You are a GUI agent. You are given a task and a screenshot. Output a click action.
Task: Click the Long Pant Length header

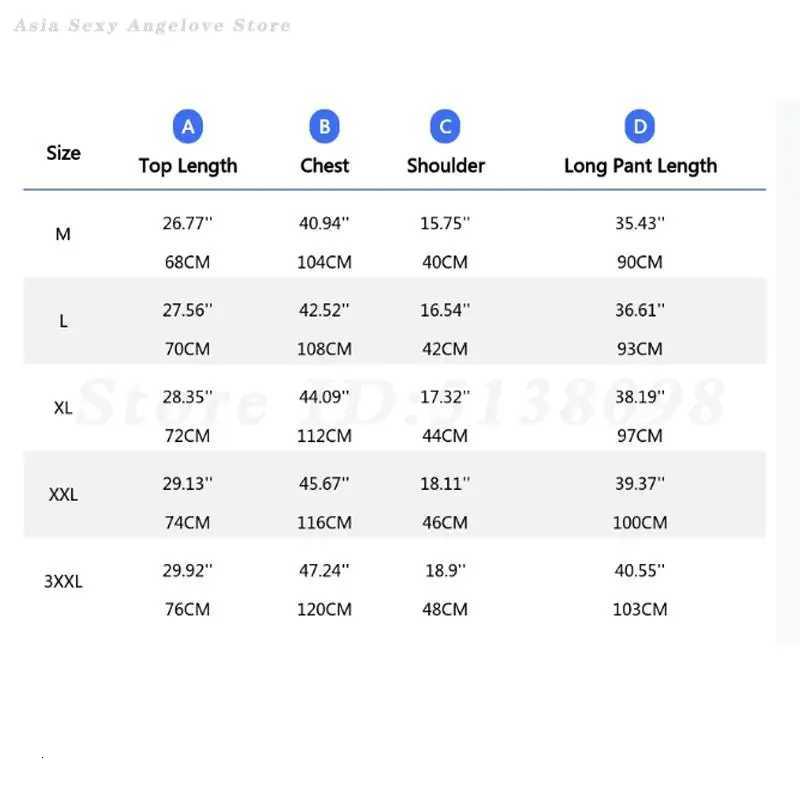(x=640, y=166)
